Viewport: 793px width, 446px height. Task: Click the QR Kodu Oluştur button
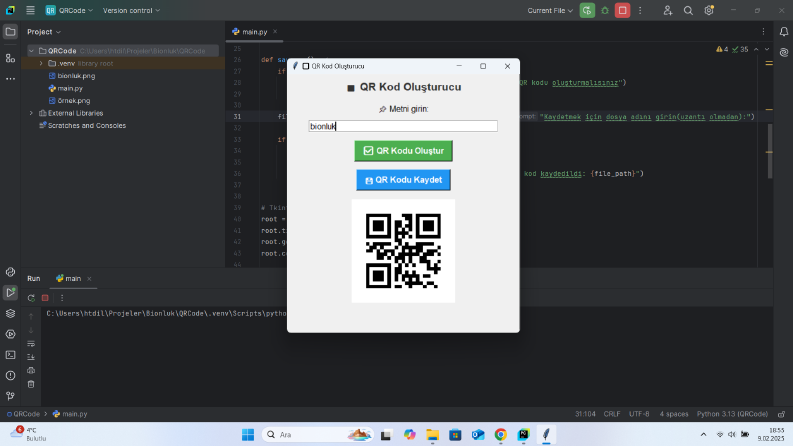pos(404,151)
